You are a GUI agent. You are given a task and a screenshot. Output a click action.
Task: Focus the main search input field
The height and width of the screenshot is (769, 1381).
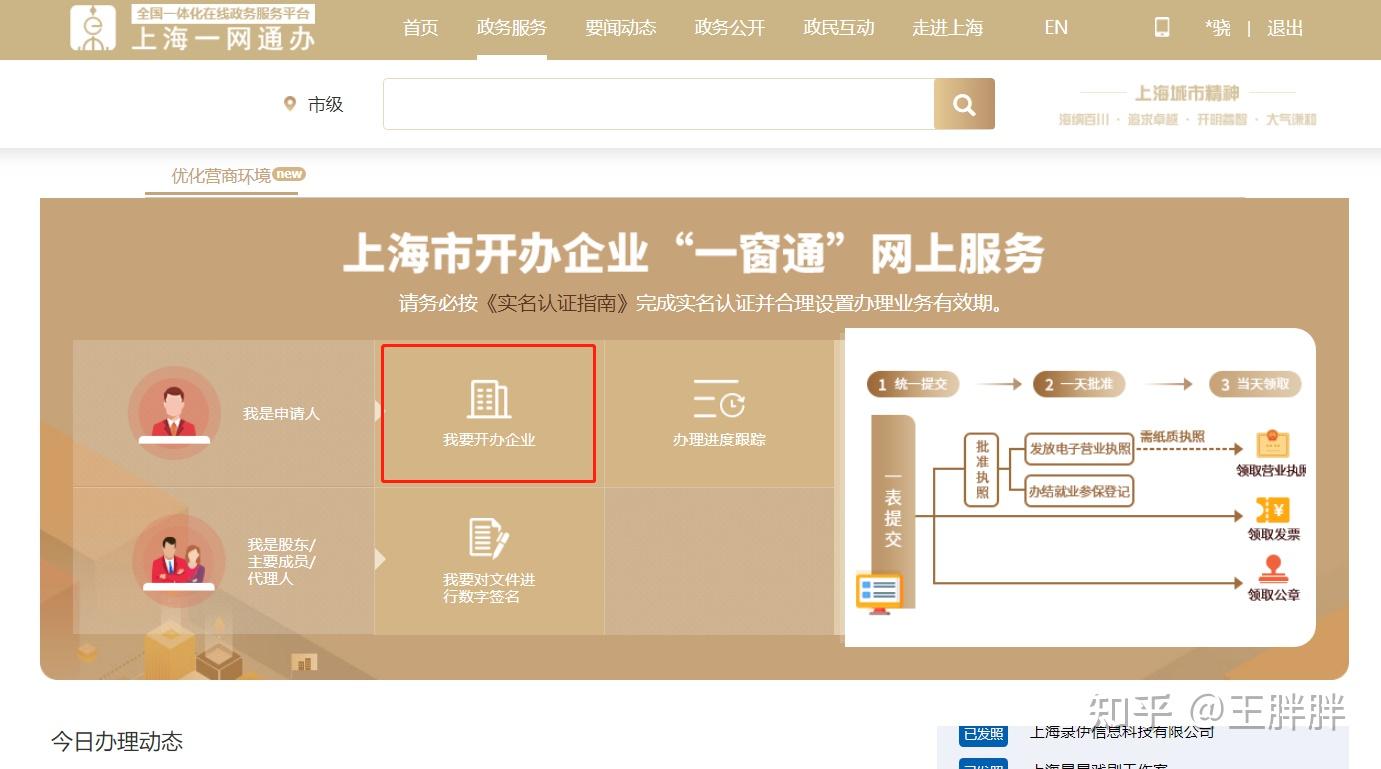[x=659, y=104]
